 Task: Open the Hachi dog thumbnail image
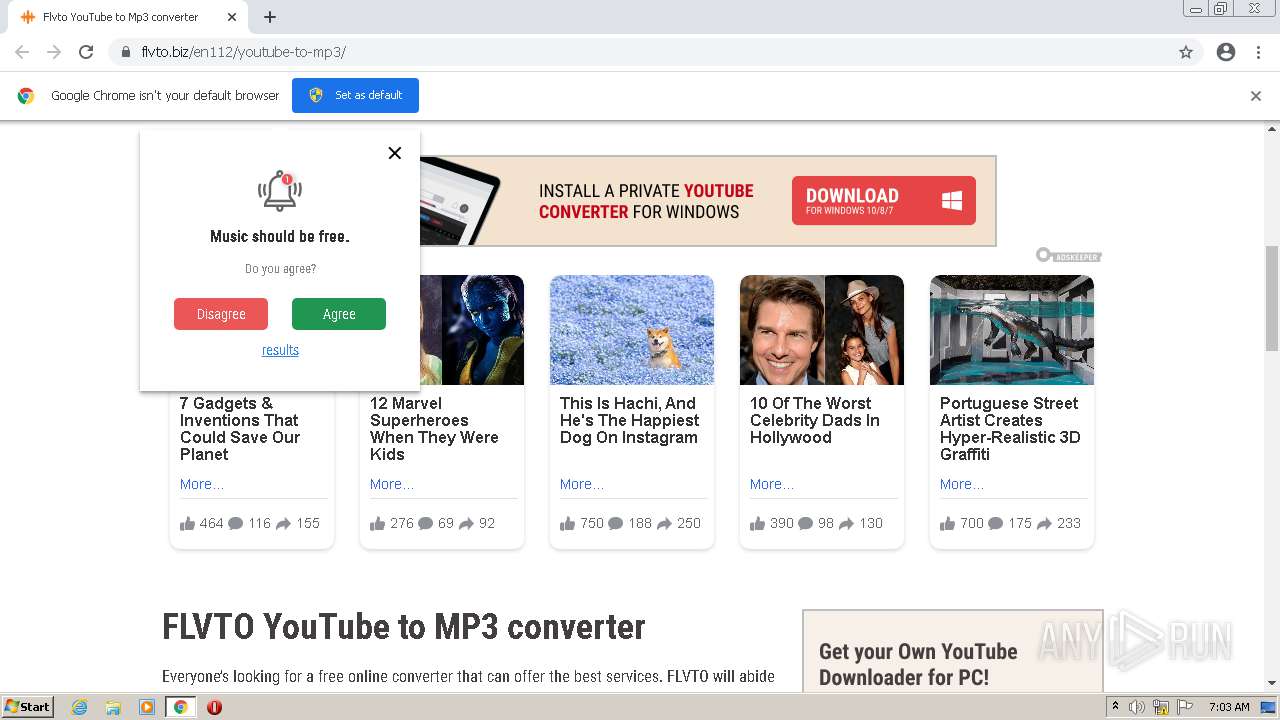point(632,330)
